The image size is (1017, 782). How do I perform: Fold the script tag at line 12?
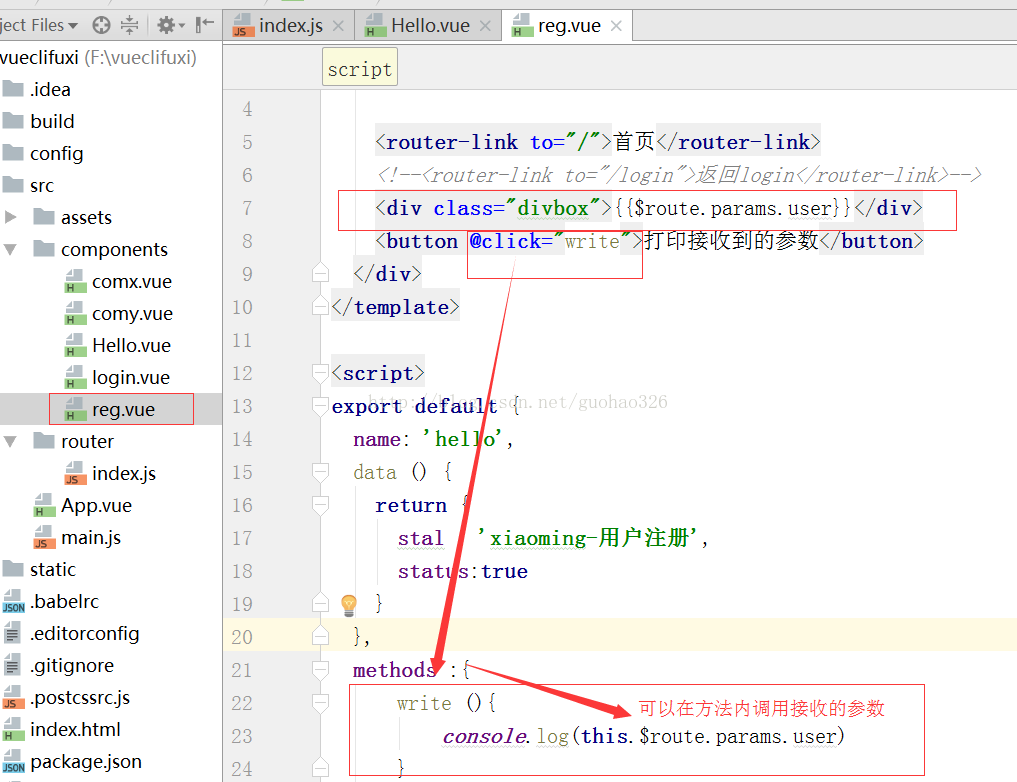pyautogui.click(x=320, y=373)
